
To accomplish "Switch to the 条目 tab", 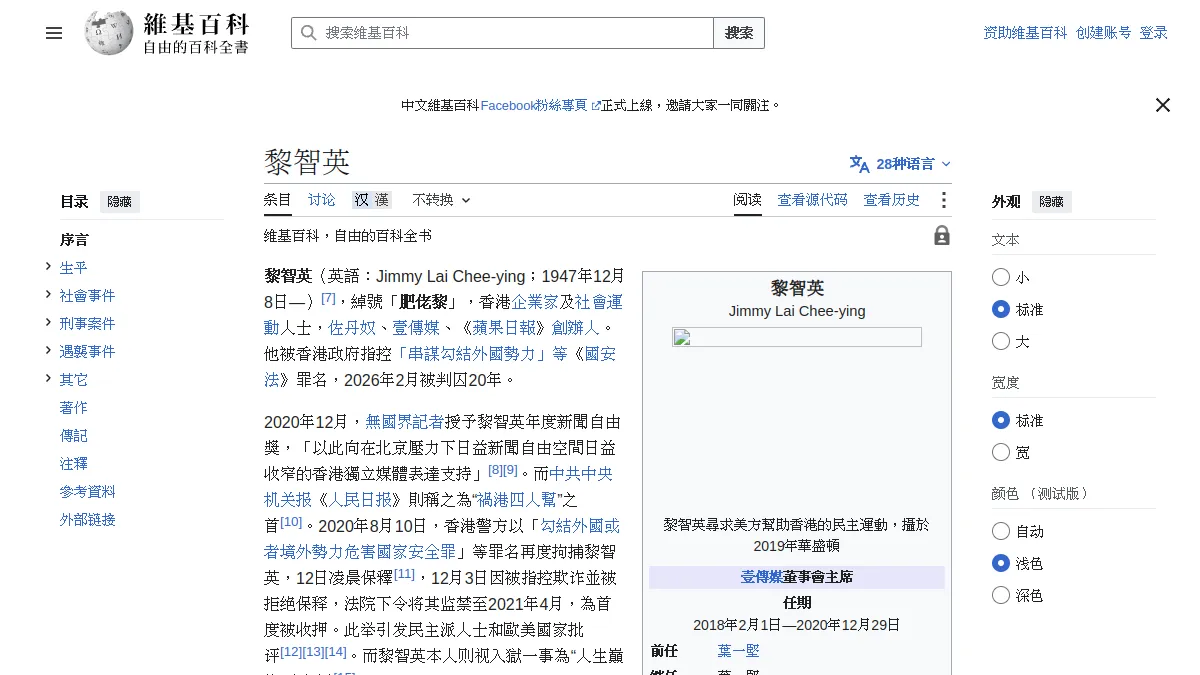I will pos(278,200).
